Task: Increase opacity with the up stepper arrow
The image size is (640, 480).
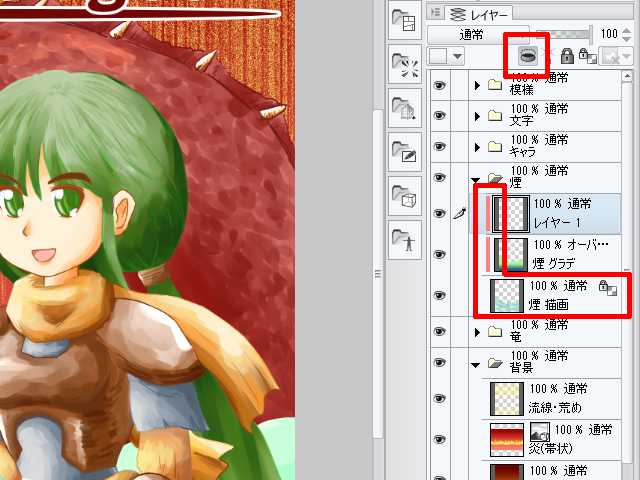Action: point(627,30)
